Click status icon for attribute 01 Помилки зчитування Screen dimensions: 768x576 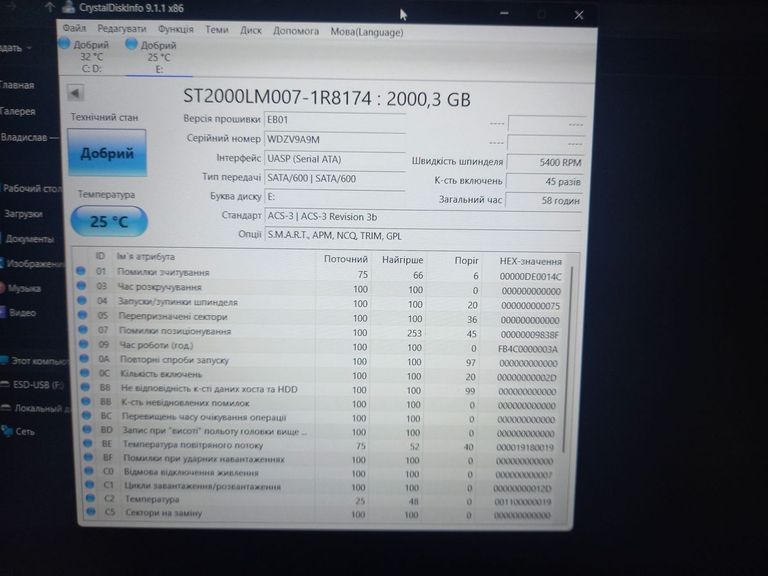click(81, 271)
